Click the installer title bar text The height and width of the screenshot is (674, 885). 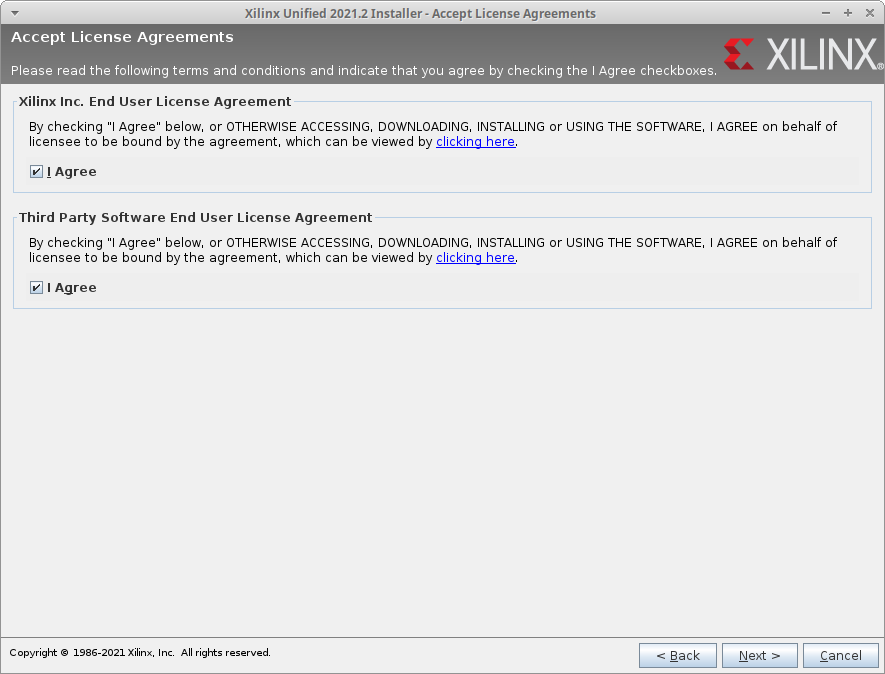point(420,13)
